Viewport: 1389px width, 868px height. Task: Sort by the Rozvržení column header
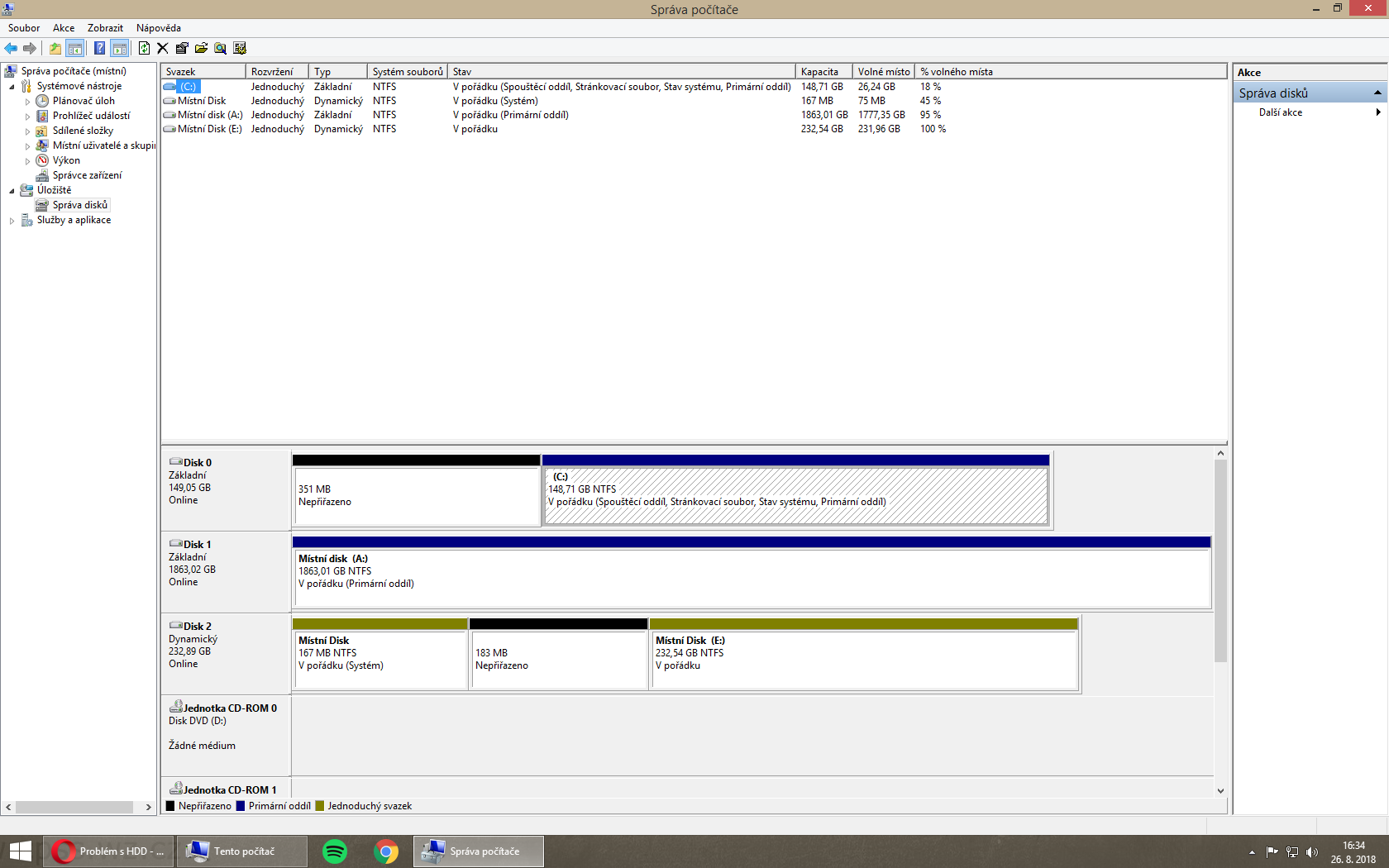coord(277,72)
